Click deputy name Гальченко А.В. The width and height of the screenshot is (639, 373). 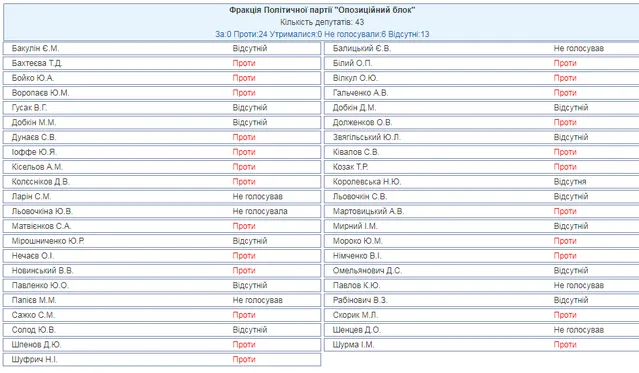coord(360,93)
